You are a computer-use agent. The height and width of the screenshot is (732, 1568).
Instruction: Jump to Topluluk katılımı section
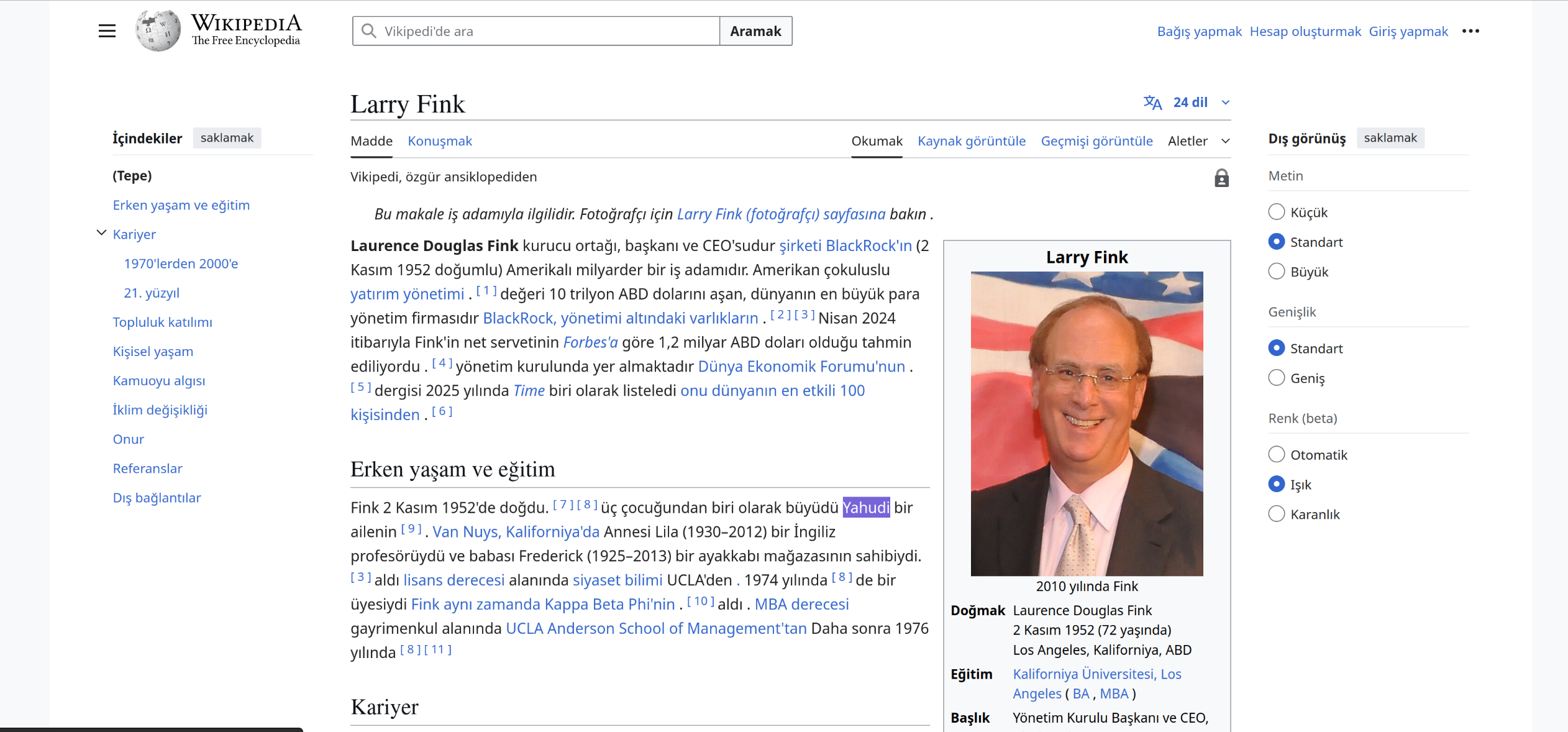point(163,322)
